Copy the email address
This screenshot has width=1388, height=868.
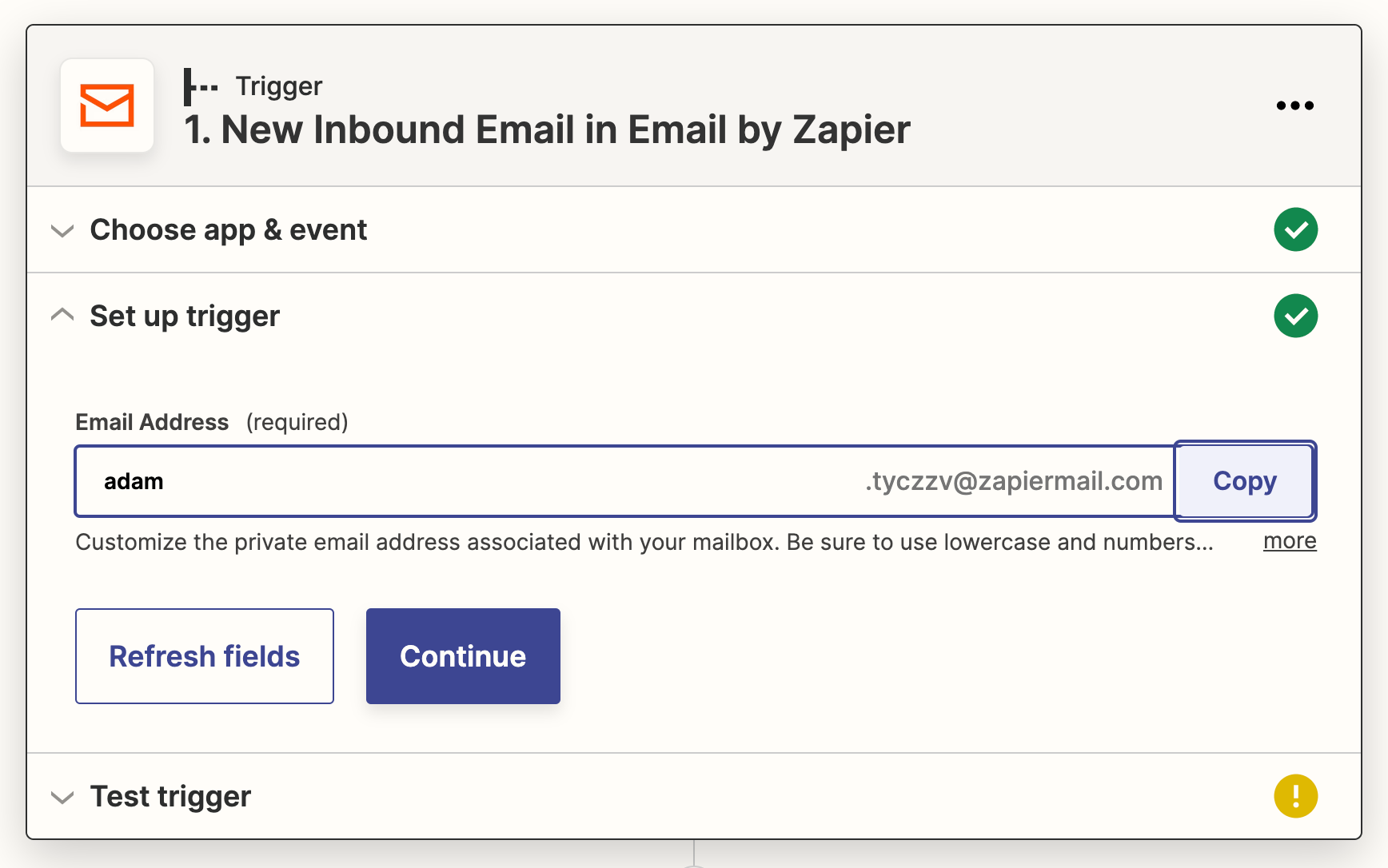(x=1244, y=481)
